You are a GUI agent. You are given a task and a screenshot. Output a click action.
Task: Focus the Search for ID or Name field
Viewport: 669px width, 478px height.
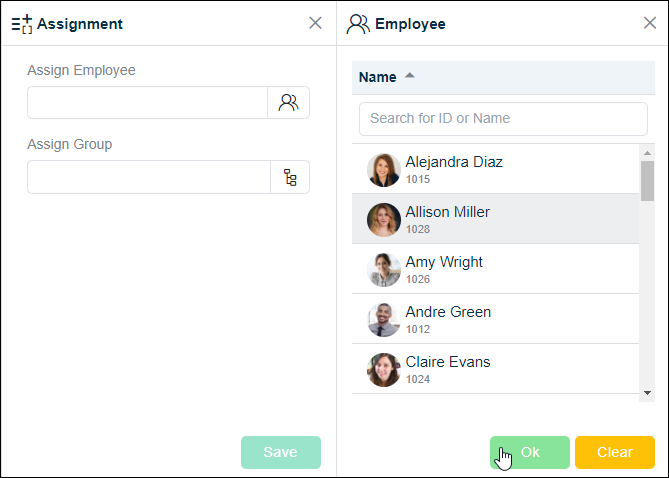pyautogui.click(x=503, y=119)
